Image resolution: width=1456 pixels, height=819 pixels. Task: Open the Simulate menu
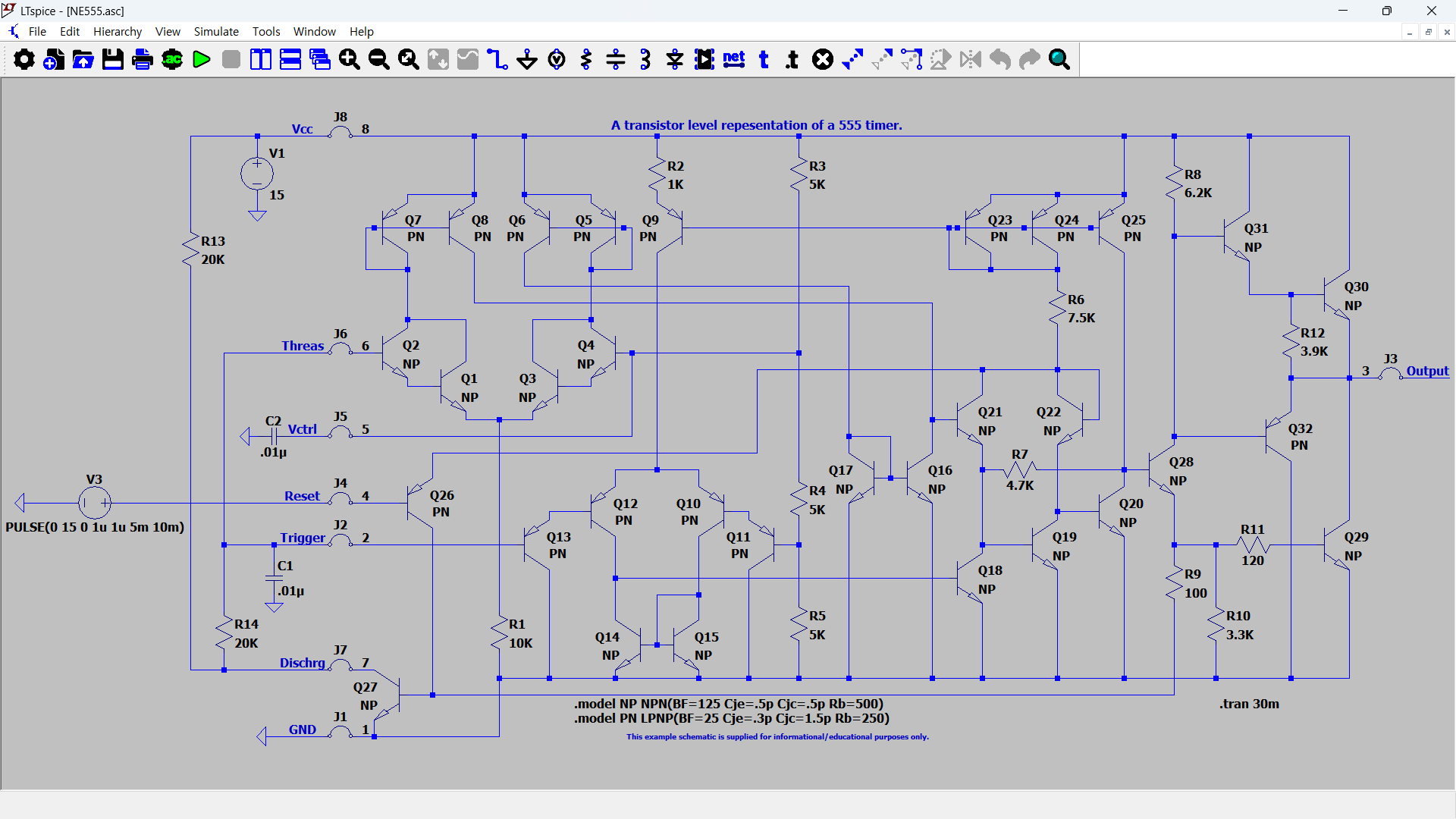tap(216, 32)
